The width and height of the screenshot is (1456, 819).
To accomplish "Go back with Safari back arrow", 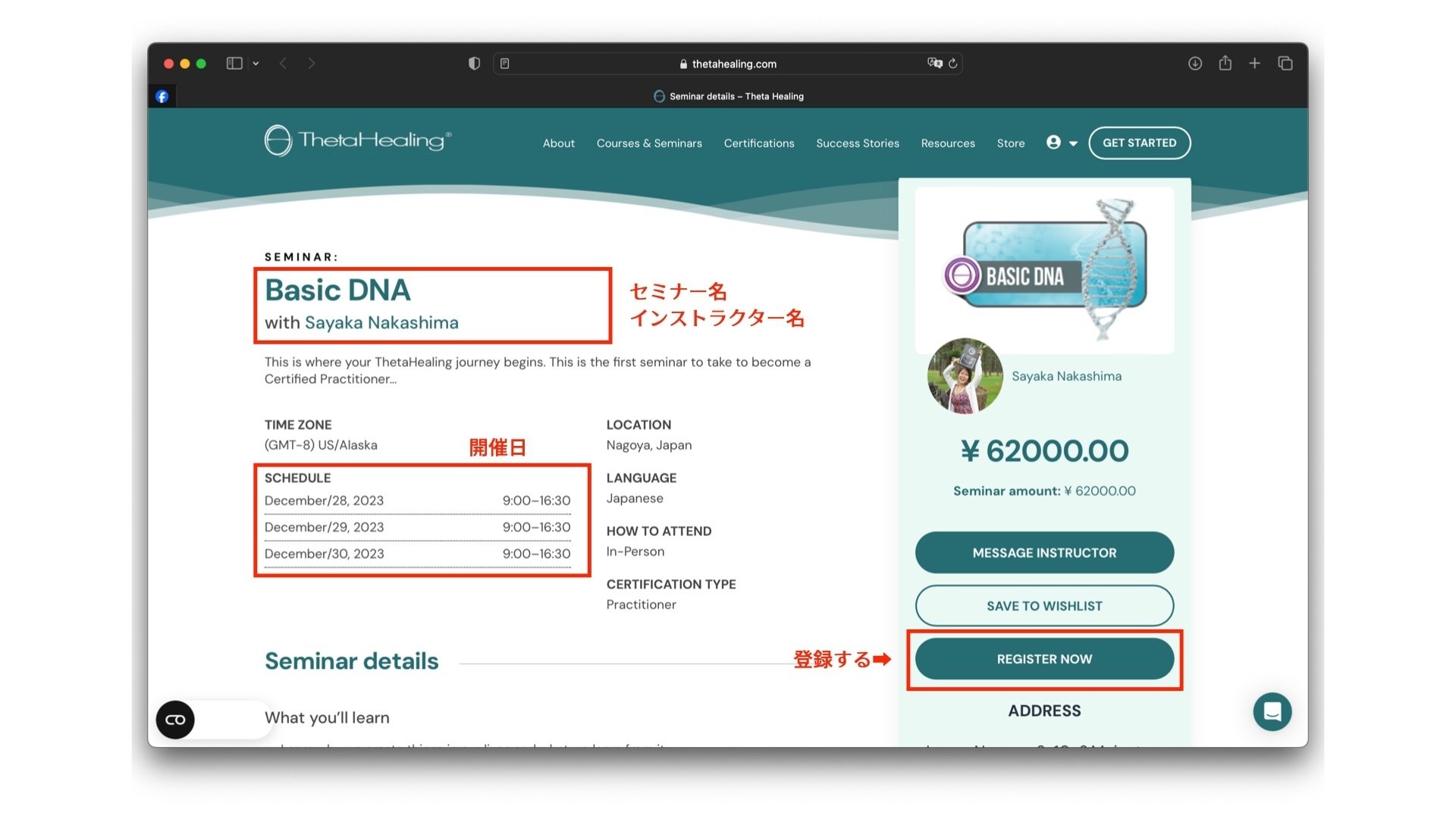I will [283, 64].
